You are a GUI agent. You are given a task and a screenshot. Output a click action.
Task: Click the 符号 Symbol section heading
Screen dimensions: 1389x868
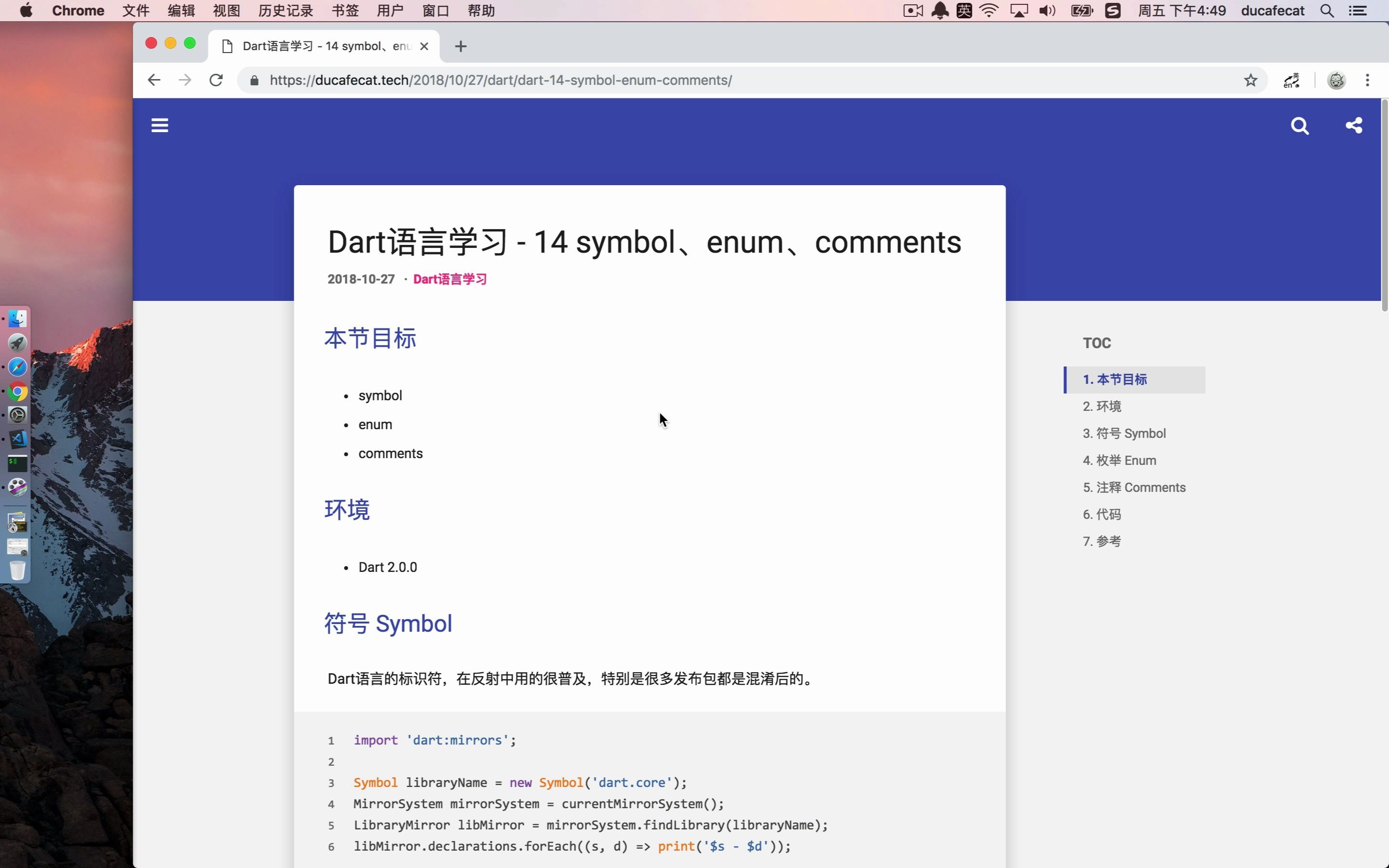click(388, 624)
